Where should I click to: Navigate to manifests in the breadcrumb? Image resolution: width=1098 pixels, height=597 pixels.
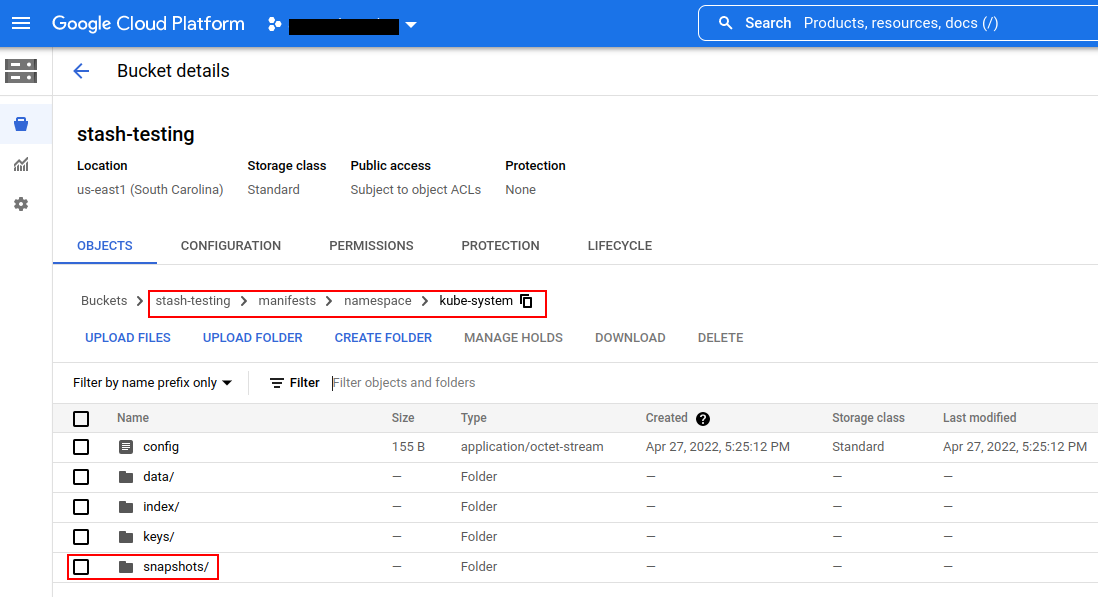(287, 301)
